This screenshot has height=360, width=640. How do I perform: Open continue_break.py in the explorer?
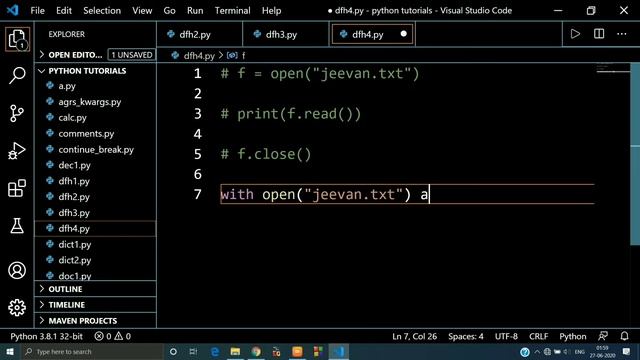pyautogui.click(x=96, y=149)
